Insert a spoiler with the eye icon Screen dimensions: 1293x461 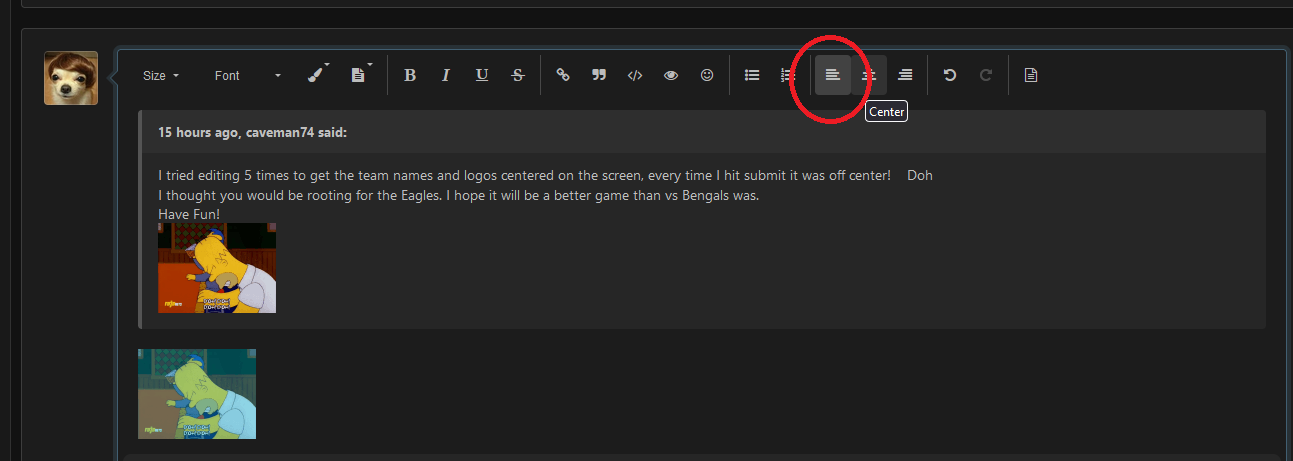point(671,75)
